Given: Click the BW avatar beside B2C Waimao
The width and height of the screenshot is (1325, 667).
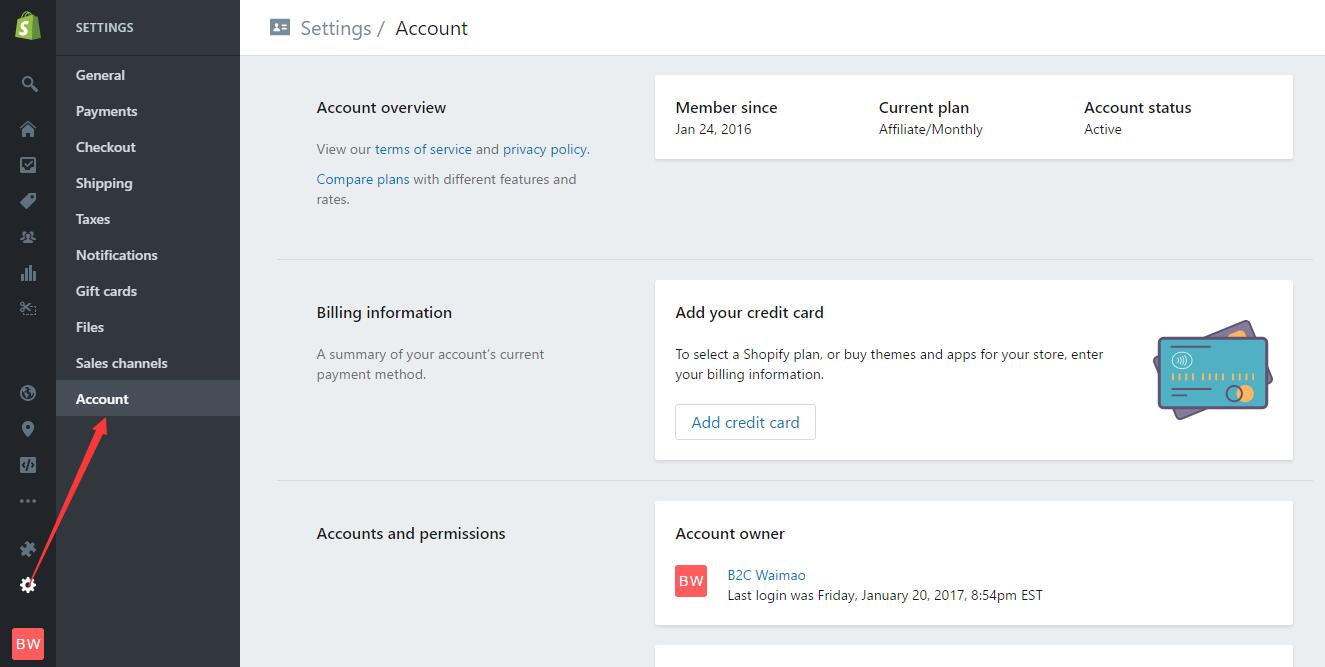Looking at the screenshot, I should coord(691,581).
